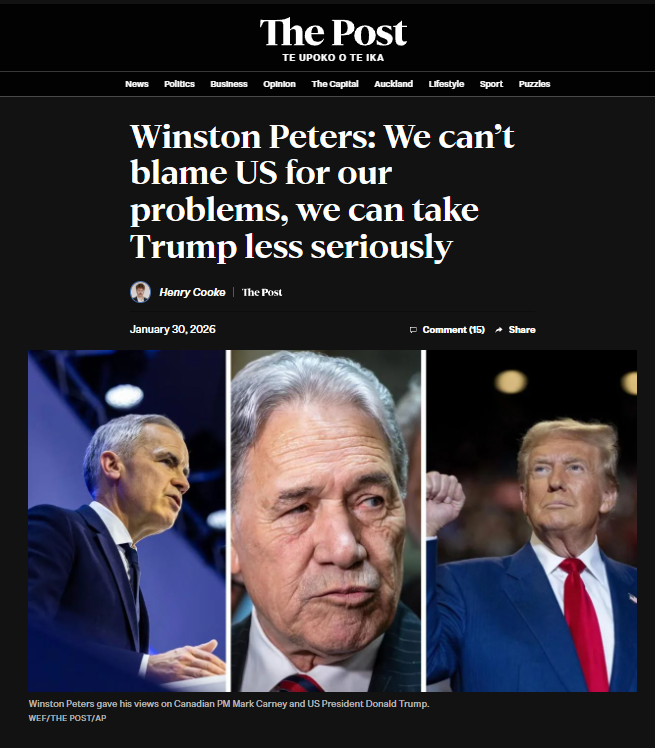This screenshot has width=655, height=748.
Task: Click the Donald Trump photo panel
Action: 531,521
